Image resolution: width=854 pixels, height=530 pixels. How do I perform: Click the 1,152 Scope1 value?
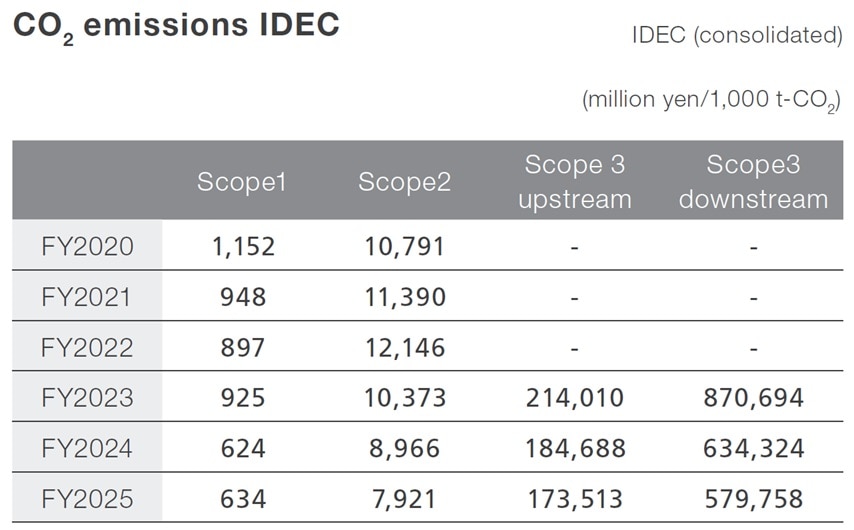pyautogui.click(x=242, y=246)
